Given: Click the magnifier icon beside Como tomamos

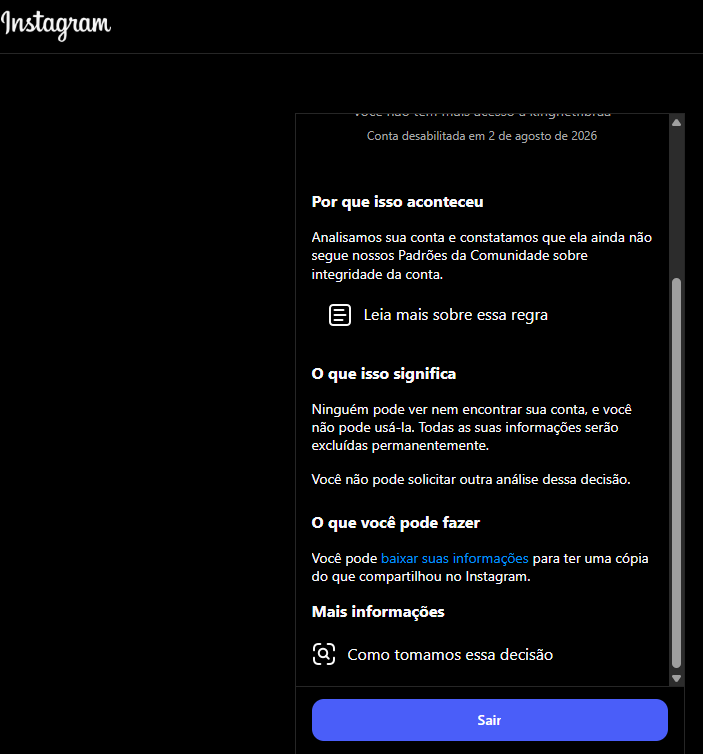Looking at the screenshot, I should 324,654.
